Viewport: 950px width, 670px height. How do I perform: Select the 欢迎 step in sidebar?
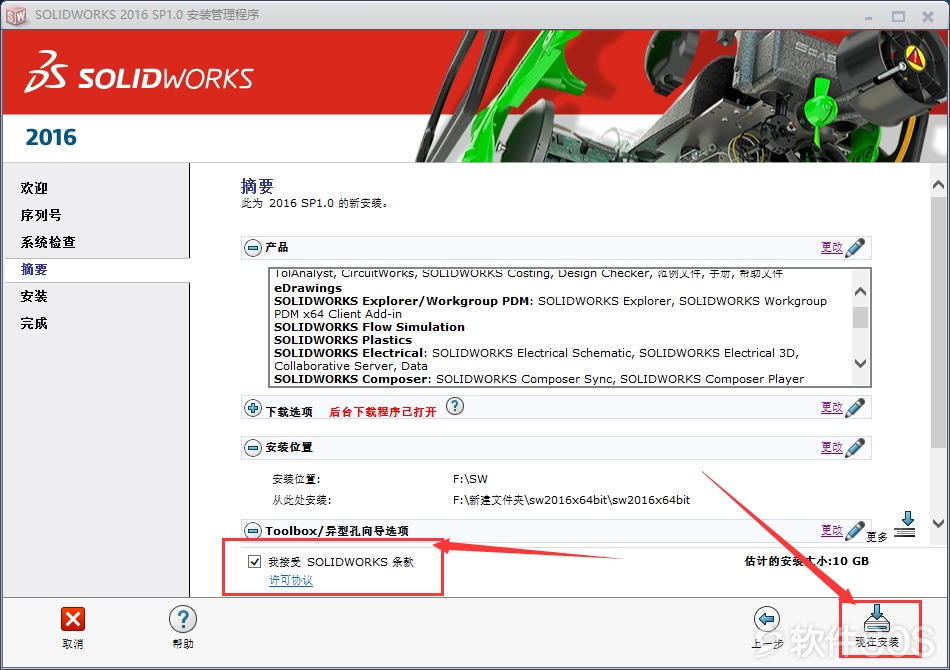pyautogui.click(x=34, y=188)
